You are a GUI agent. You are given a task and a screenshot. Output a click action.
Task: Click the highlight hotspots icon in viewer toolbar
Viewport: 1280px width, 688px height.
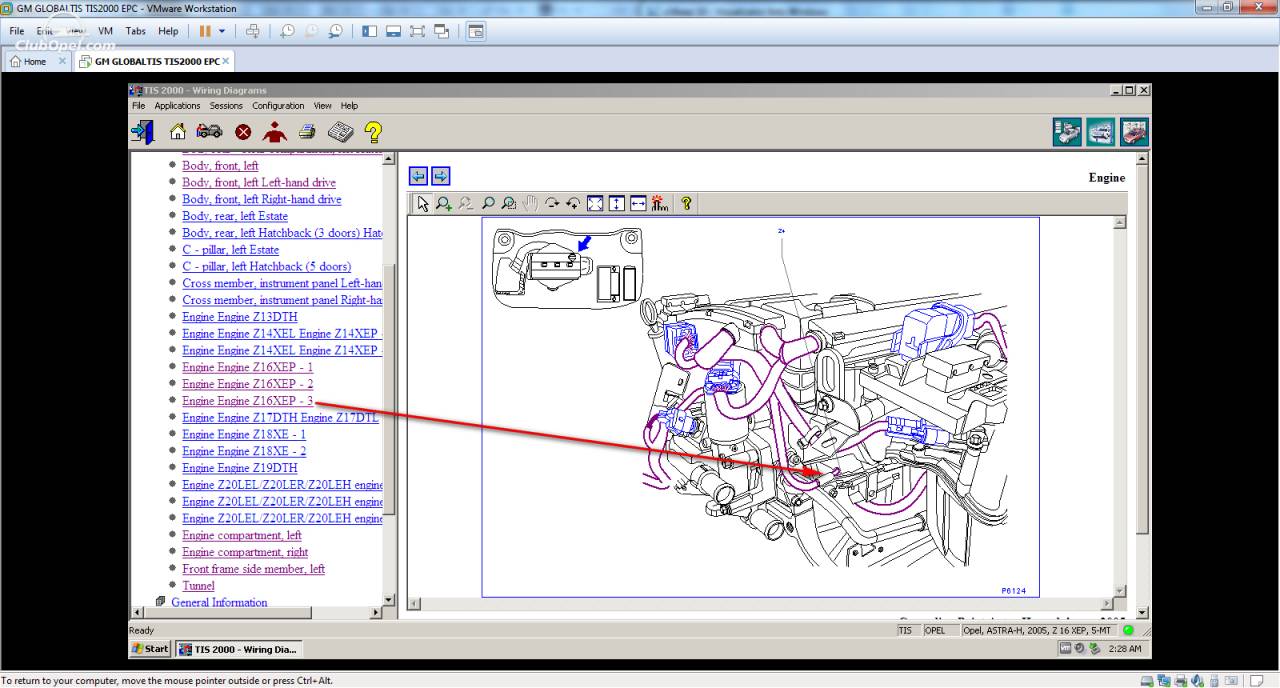pos(659,203)
